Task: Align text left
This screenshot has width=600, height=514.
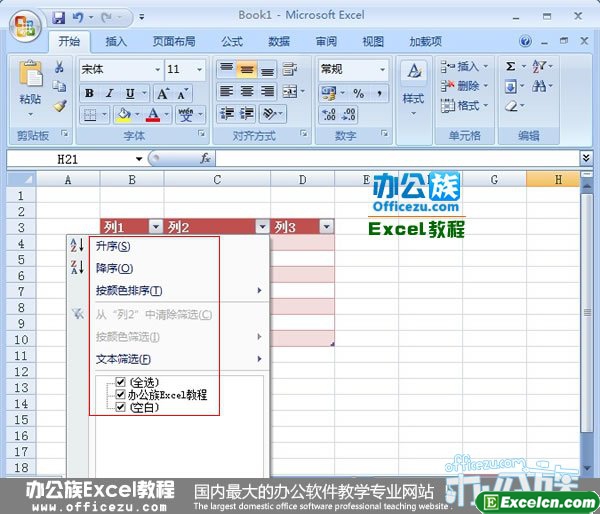Action: [x=226, y=91]
